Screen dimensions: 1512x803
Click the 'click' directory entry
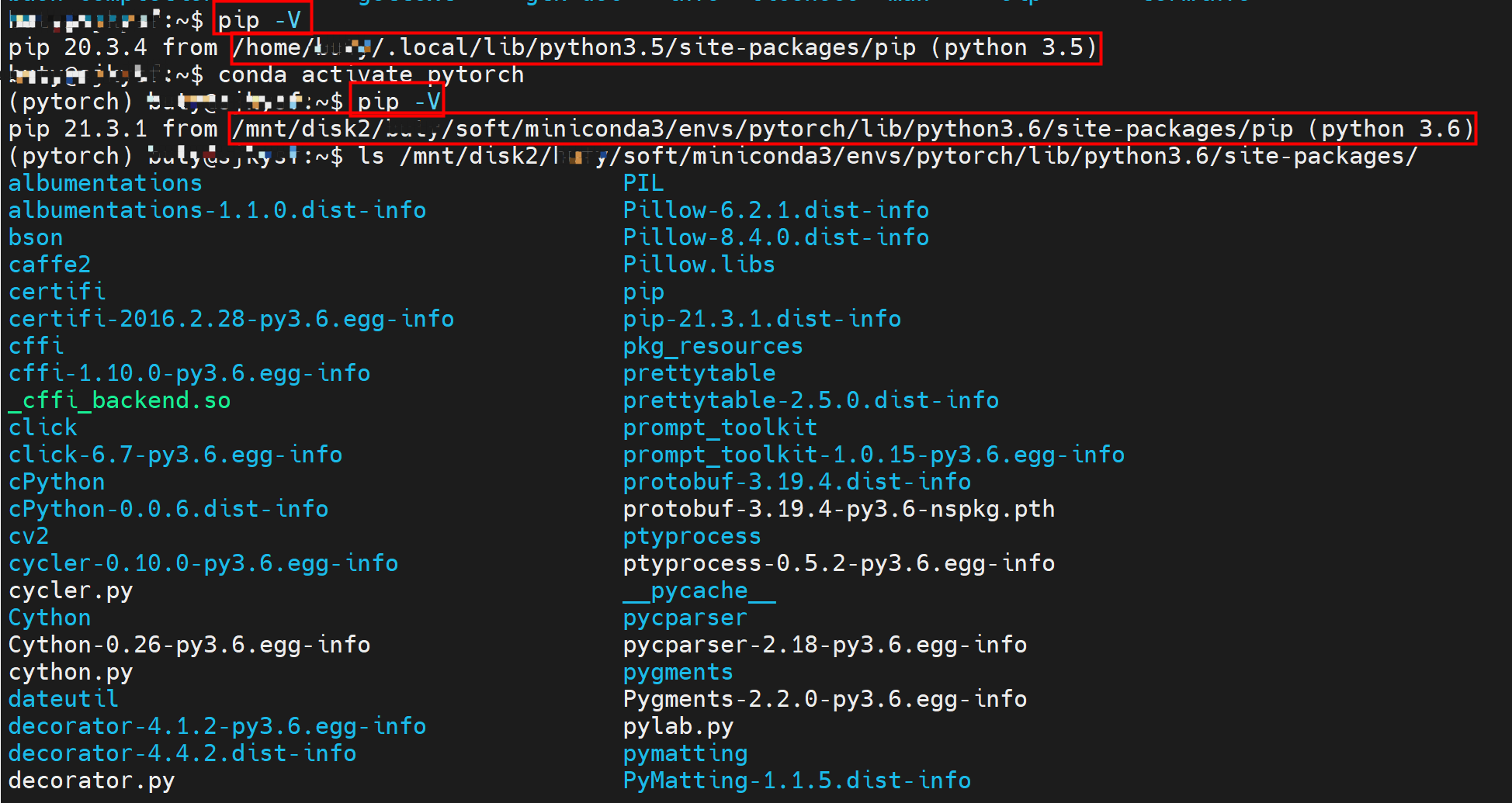click(x=43, y=427)
